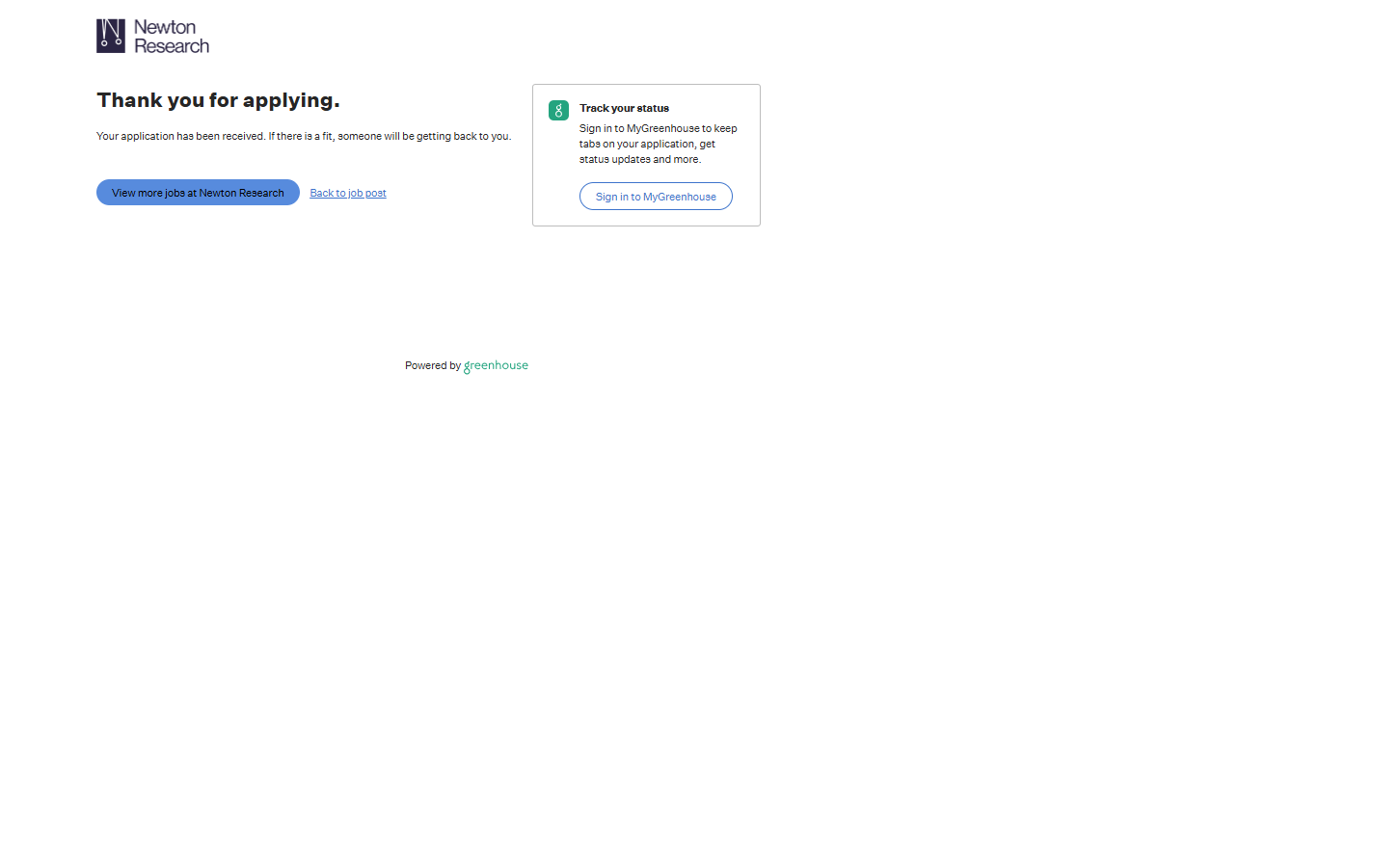1400x851 pixels.
Task: Click the Track your status title
Action: pos(624,108)
